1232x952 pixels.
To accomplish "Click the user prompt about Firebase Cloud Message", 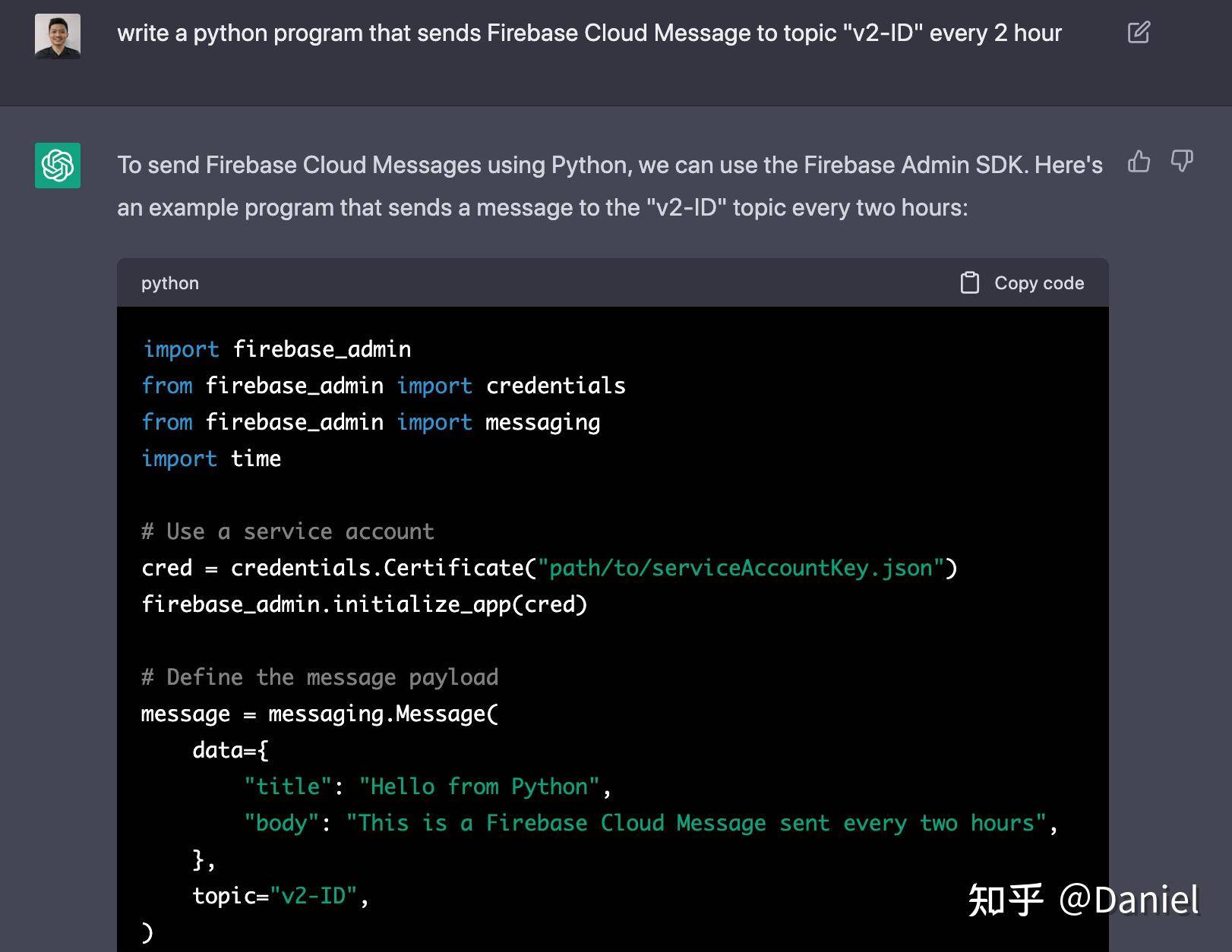I will coord(589,33).
